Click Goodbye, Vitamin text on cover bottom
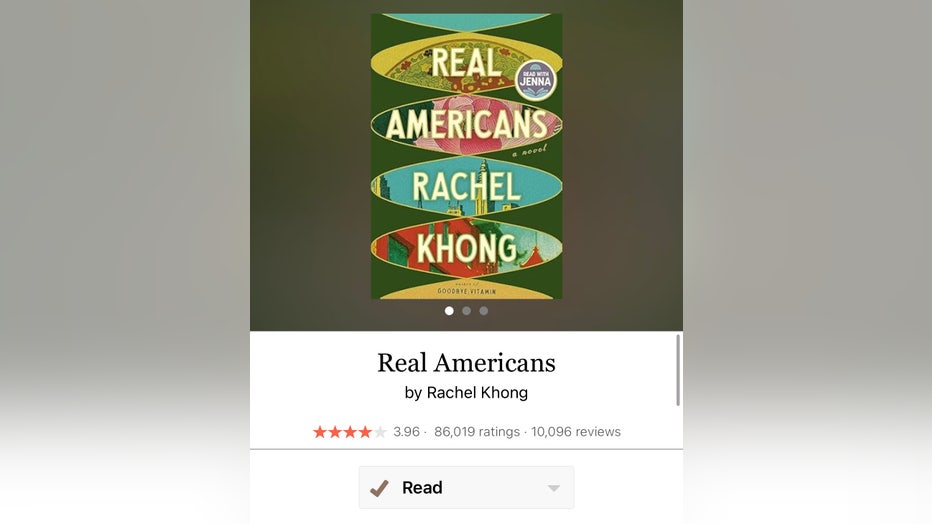Image resolution: width=932 pixels, height=524 pixels. [x=467, y=291]
